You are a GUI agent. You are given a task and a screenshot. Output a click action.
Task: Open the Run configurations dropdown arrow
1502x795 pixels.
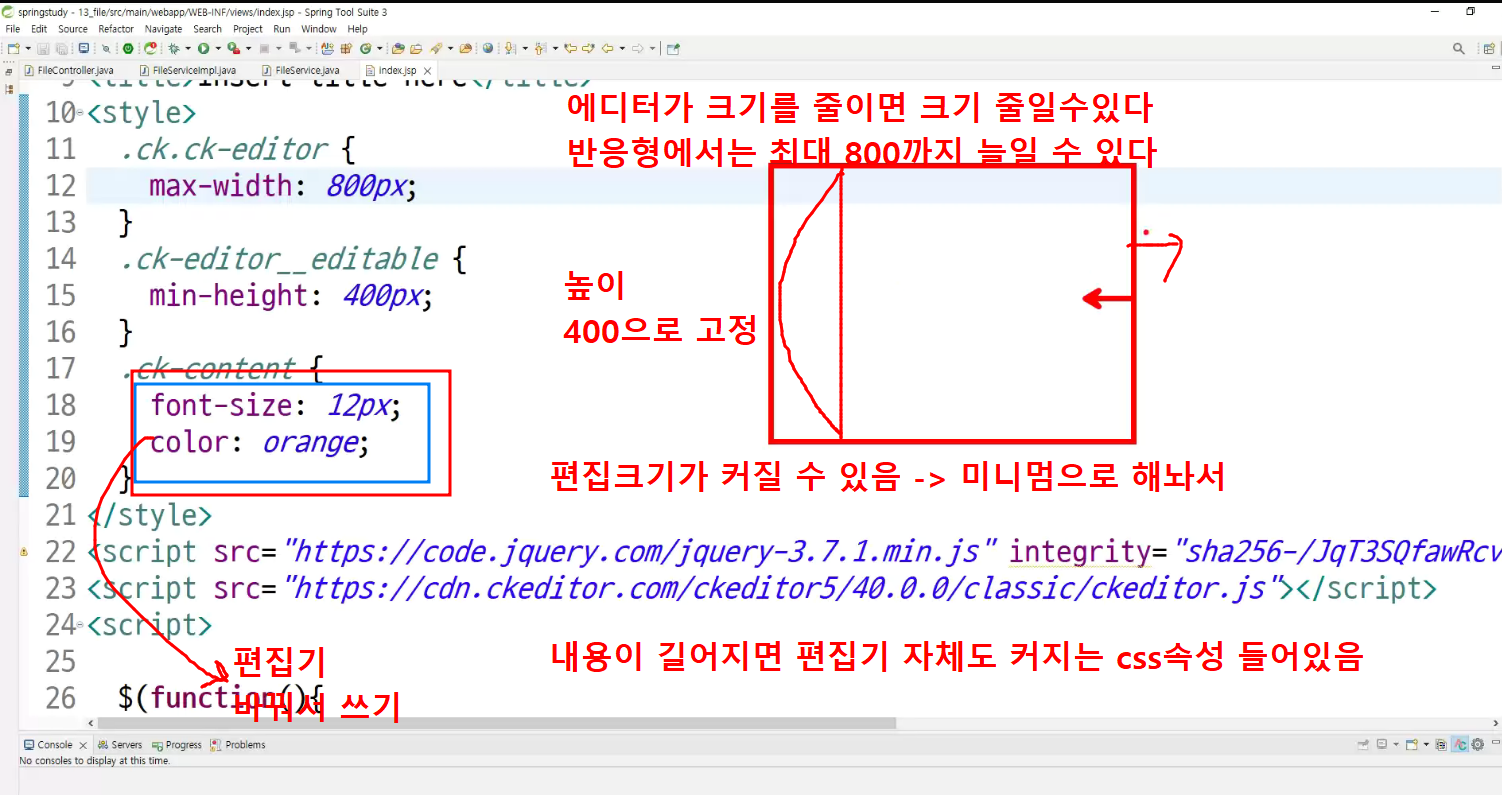pos(218,48)
